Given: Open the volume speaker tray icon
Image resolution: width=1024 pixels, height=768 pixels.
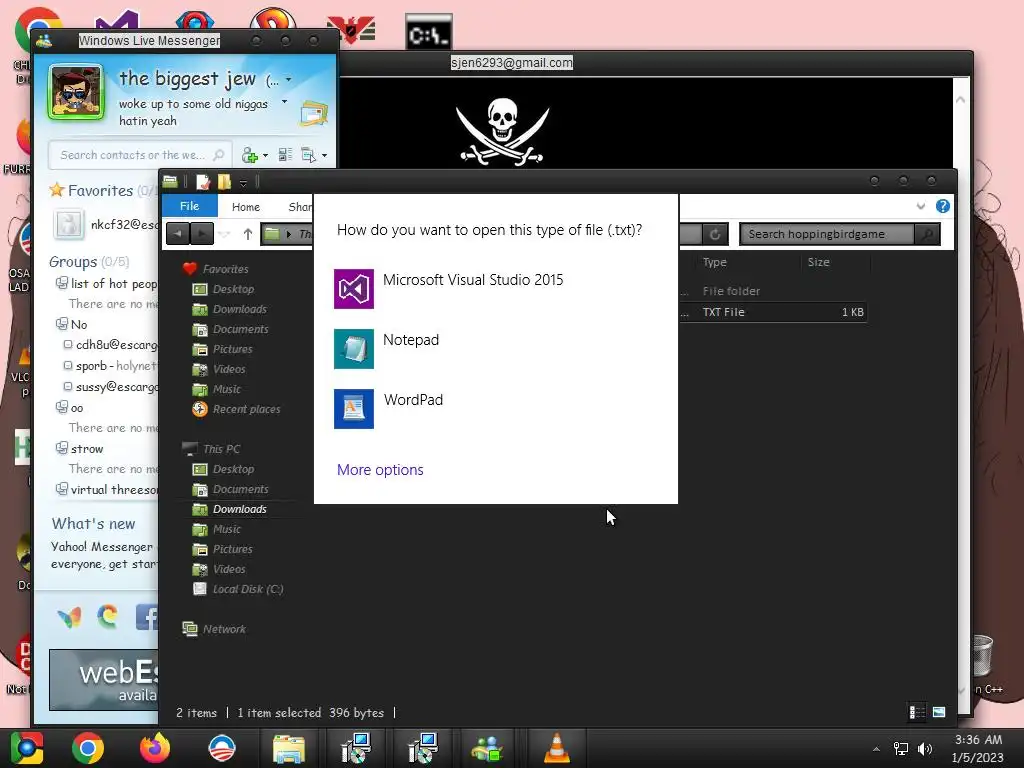Looking at the screenshot, I should (x=925, y=748).
